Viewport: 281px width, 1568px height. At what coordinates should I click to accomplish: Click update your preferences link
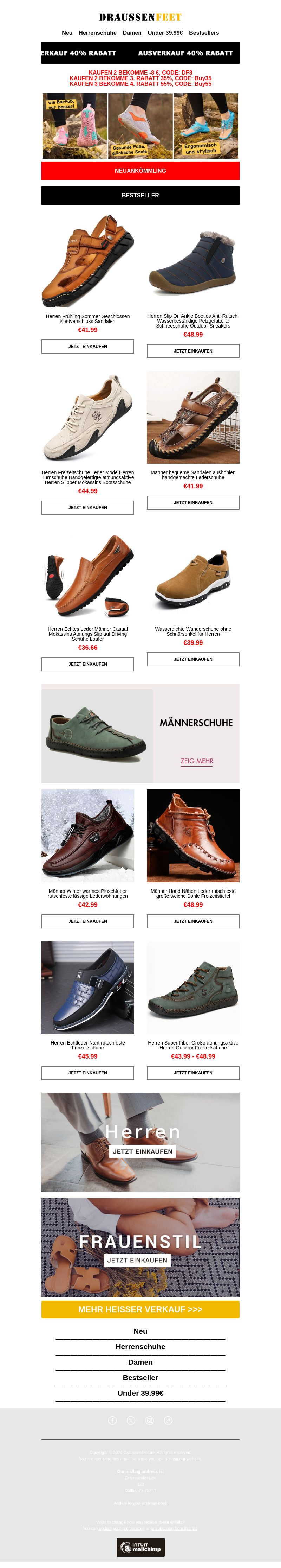[122, 1529]
